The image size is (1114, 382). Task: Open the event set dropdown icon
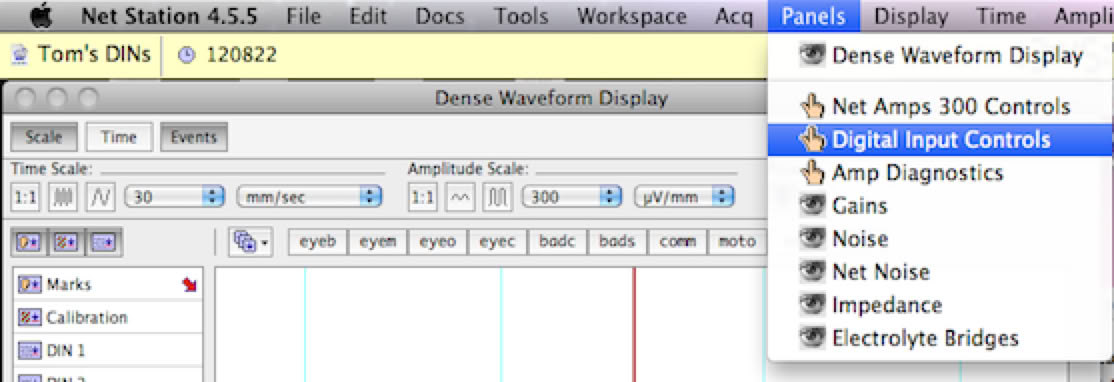point(252,242)
